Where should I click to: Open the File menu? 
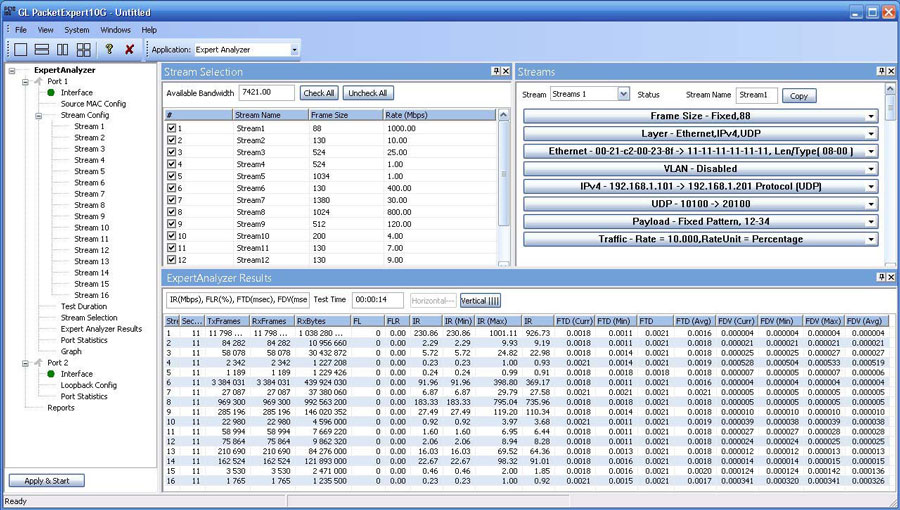(x=21, y=30)
